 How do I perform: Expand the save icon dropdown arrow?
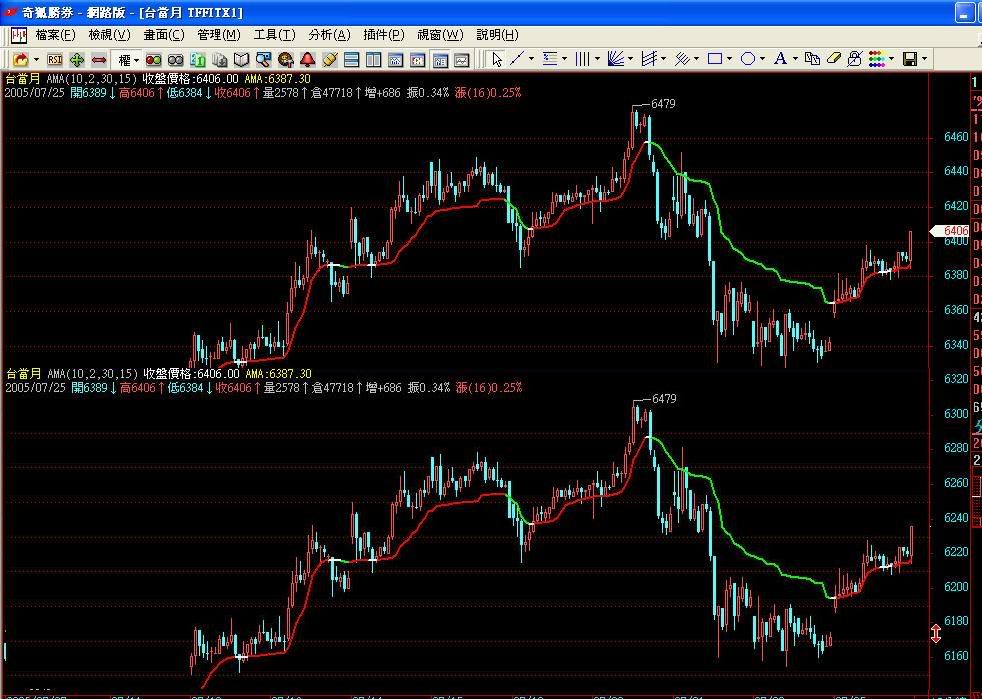(x=924, y=59)
